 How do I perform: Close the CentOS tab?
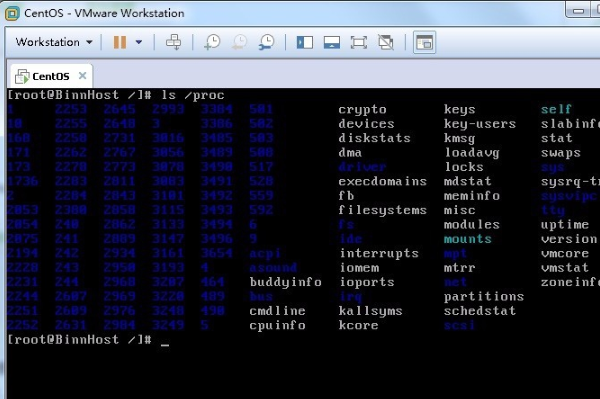tap(82, 76)
